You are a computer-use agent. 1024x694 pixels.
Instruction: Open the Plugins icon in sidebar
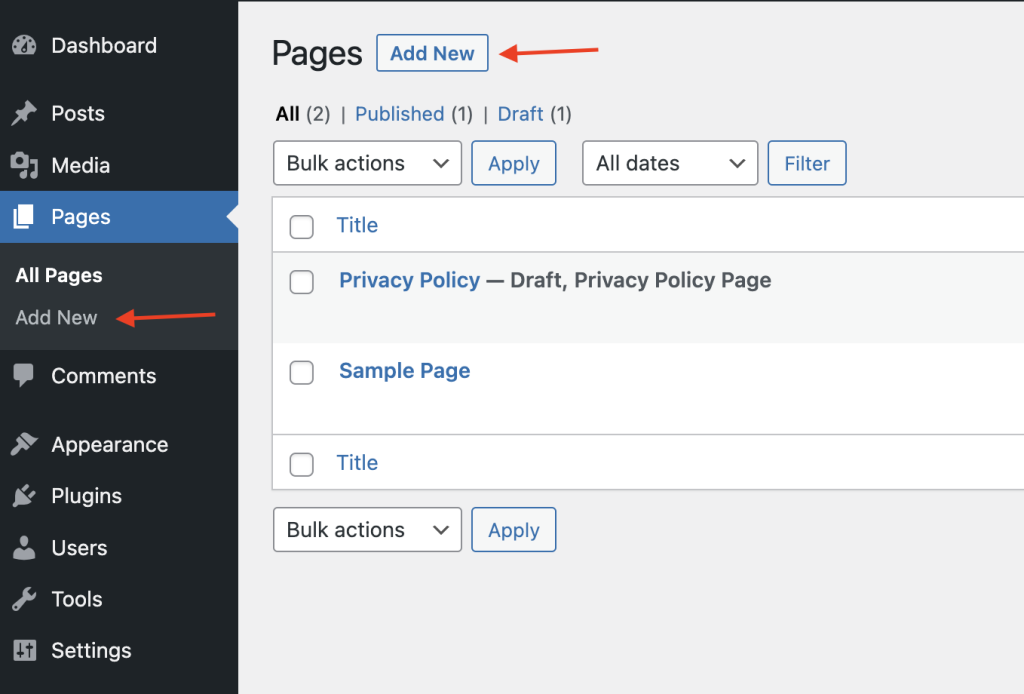tap(22, 495)
